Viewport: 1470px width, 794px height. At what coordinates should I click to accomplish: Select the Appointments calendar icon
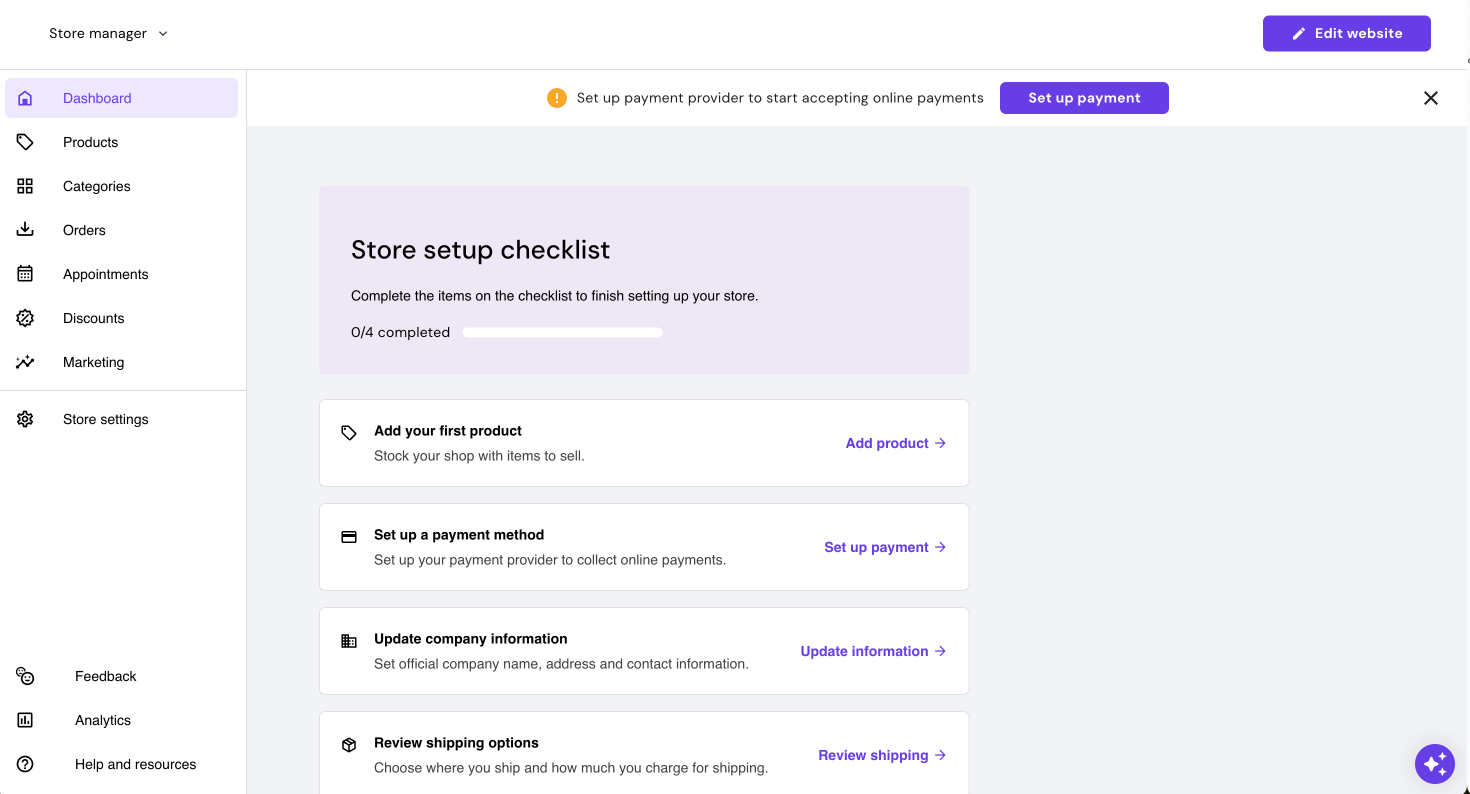click(25, 273)
